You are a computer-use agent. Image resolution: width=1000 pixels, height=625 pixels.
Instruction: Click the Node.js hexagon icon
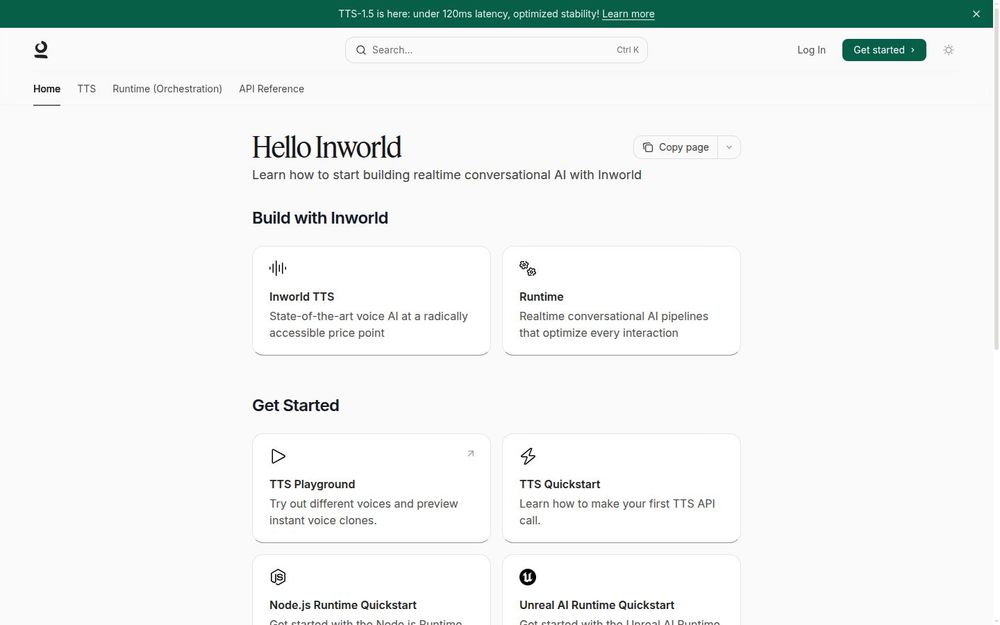pyautogui.click(x=278, y=577)
